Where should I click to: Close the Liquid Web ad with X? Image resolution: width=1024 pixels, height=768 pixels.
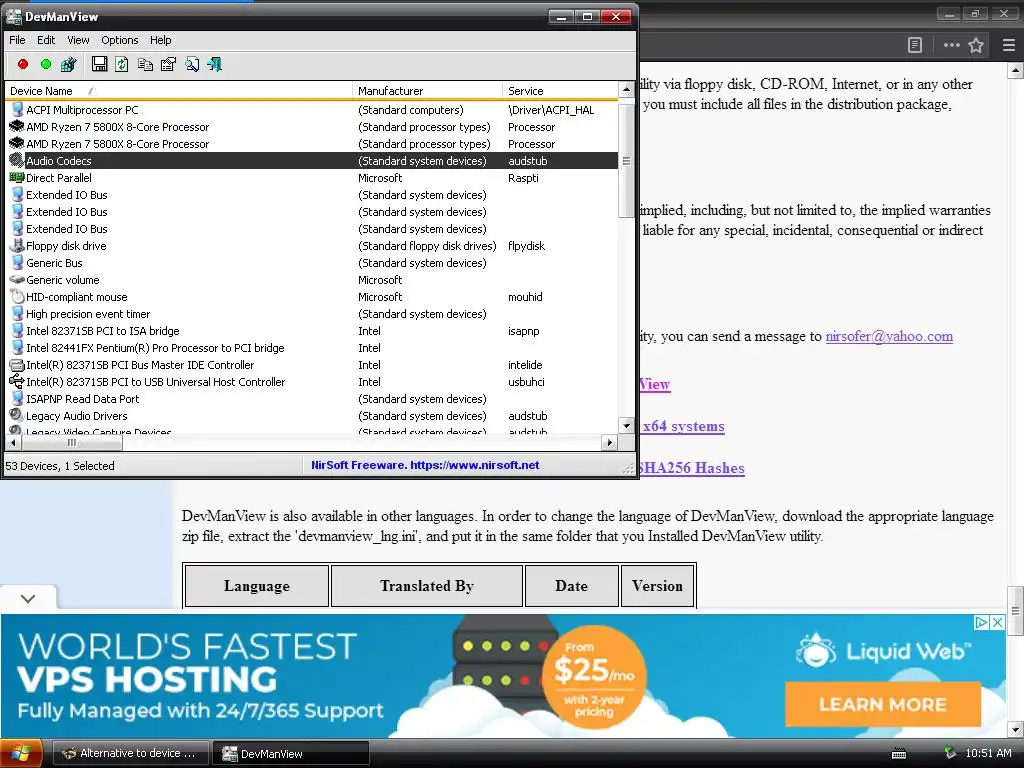997,622
